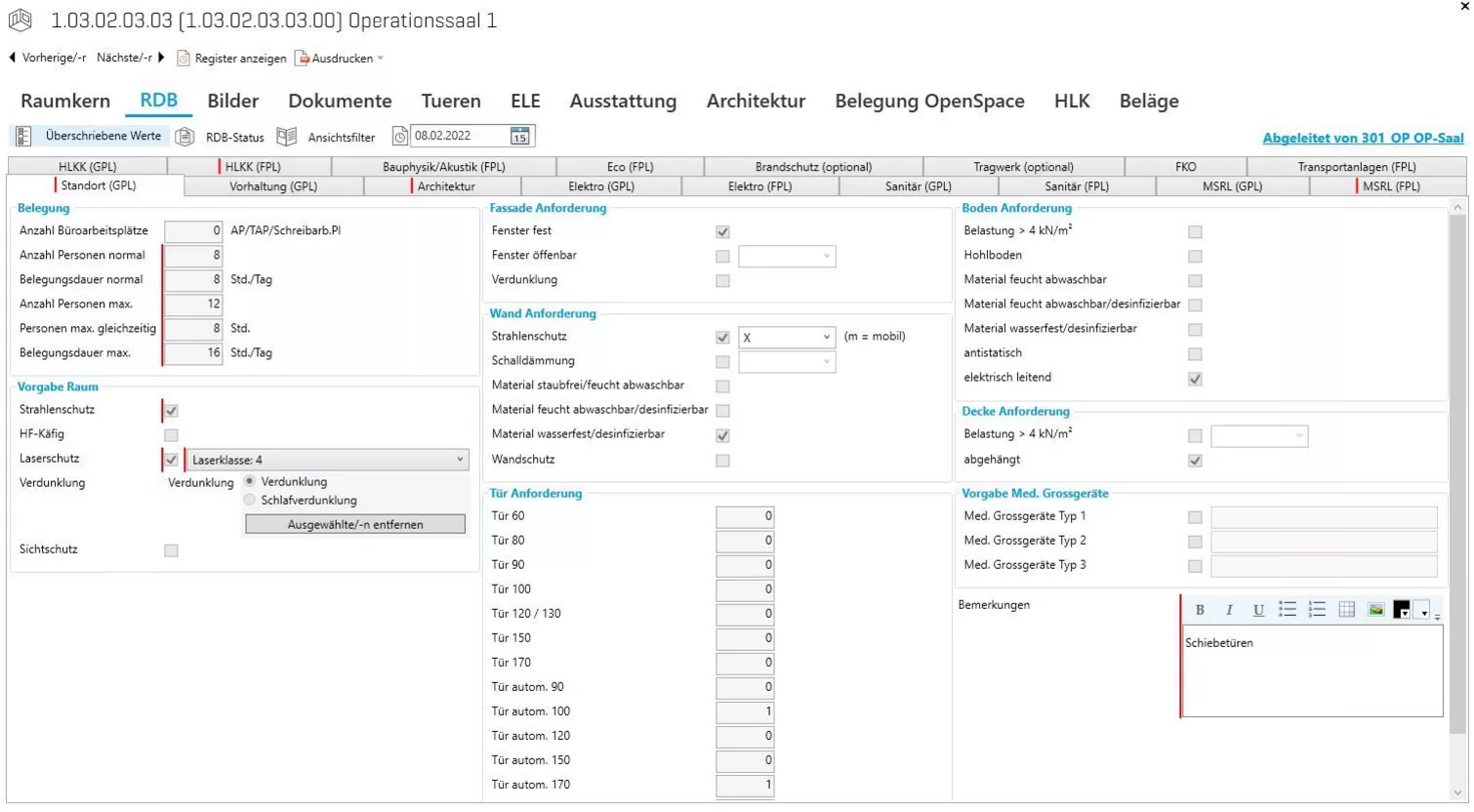
Task: Click vertical scrollbar down arrow
Action: (x=1457, y=792)
